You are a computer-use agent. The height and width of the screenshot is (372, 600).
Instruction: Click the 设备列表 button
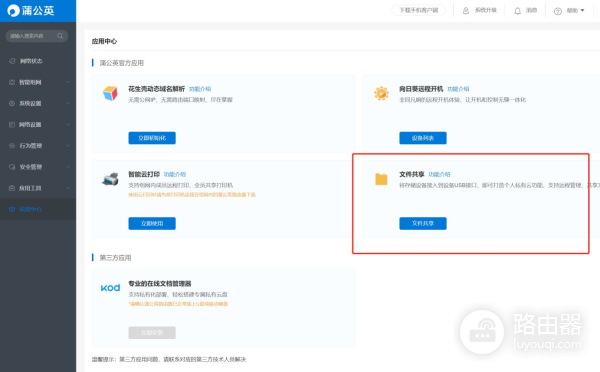click(x=423, y=138)
